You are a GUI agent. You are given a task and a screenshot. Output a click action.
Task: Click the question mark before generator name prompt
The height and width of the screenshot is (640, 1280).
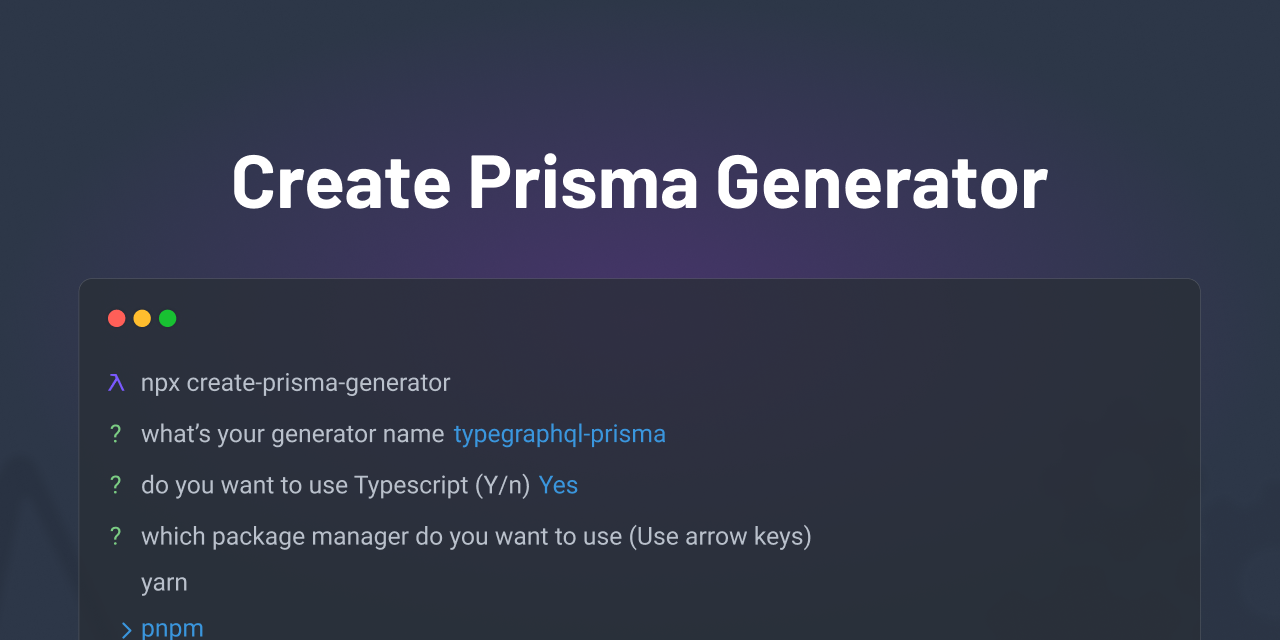116,434
